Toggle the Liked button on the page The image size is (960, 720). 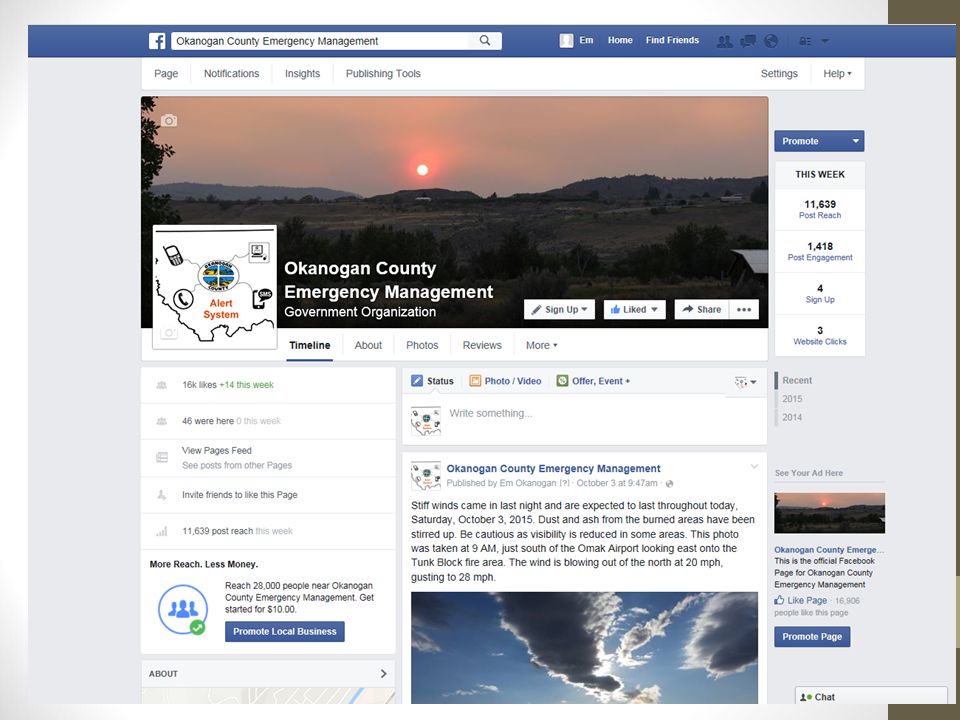coord(634,309)
